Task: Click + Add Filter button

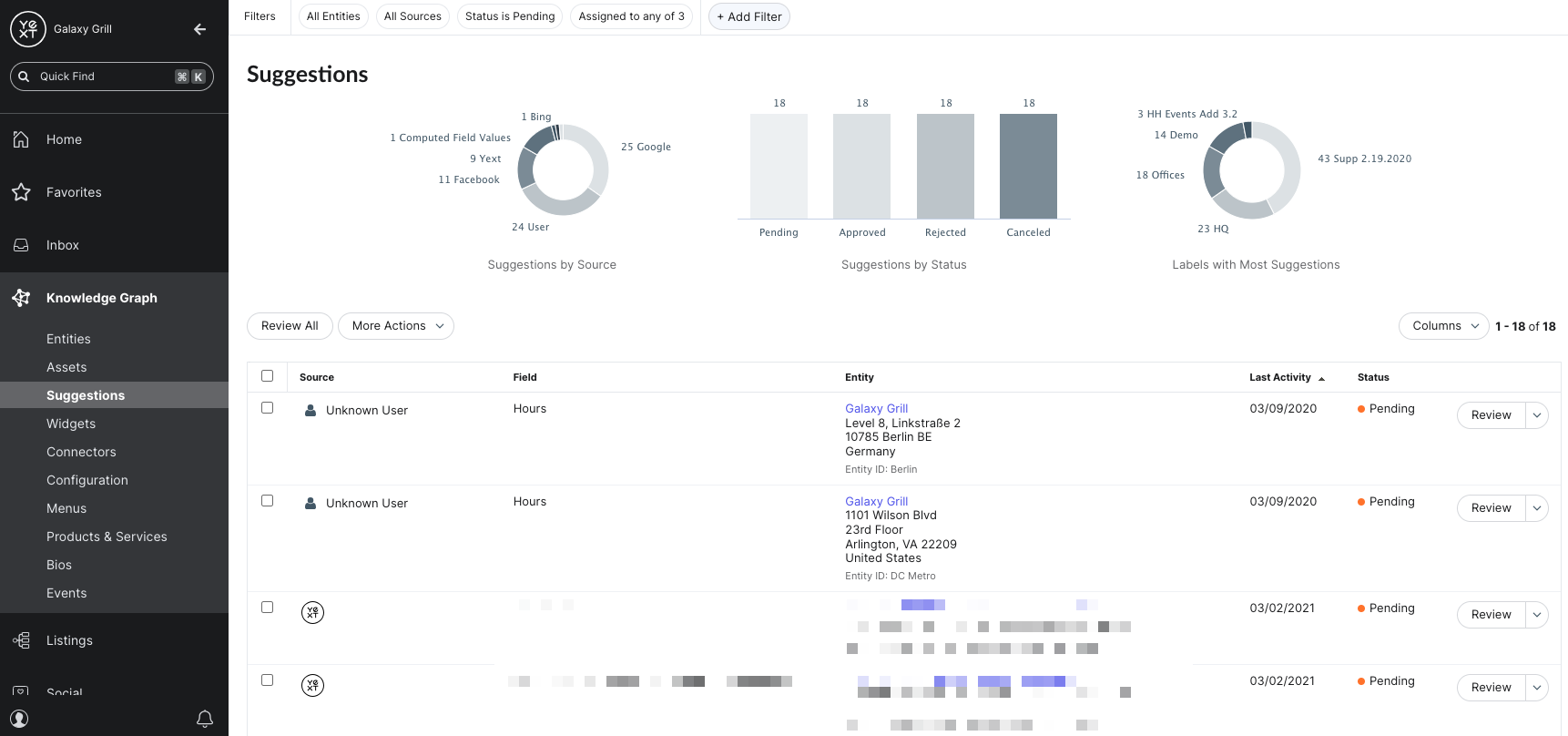Action: point(749,16)
